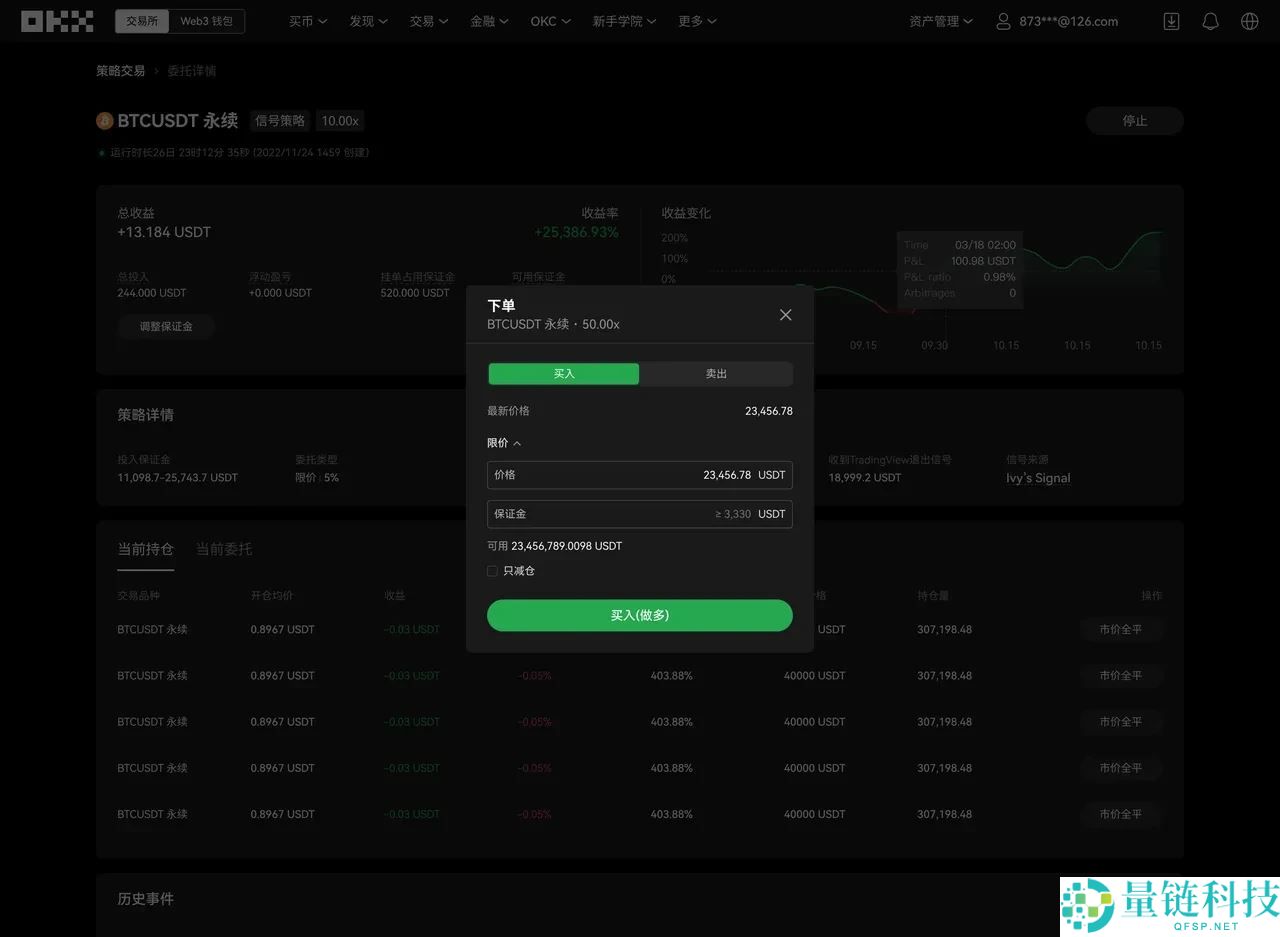
Task: Switch to the 当前委托 tab
Action: point(224,549)
